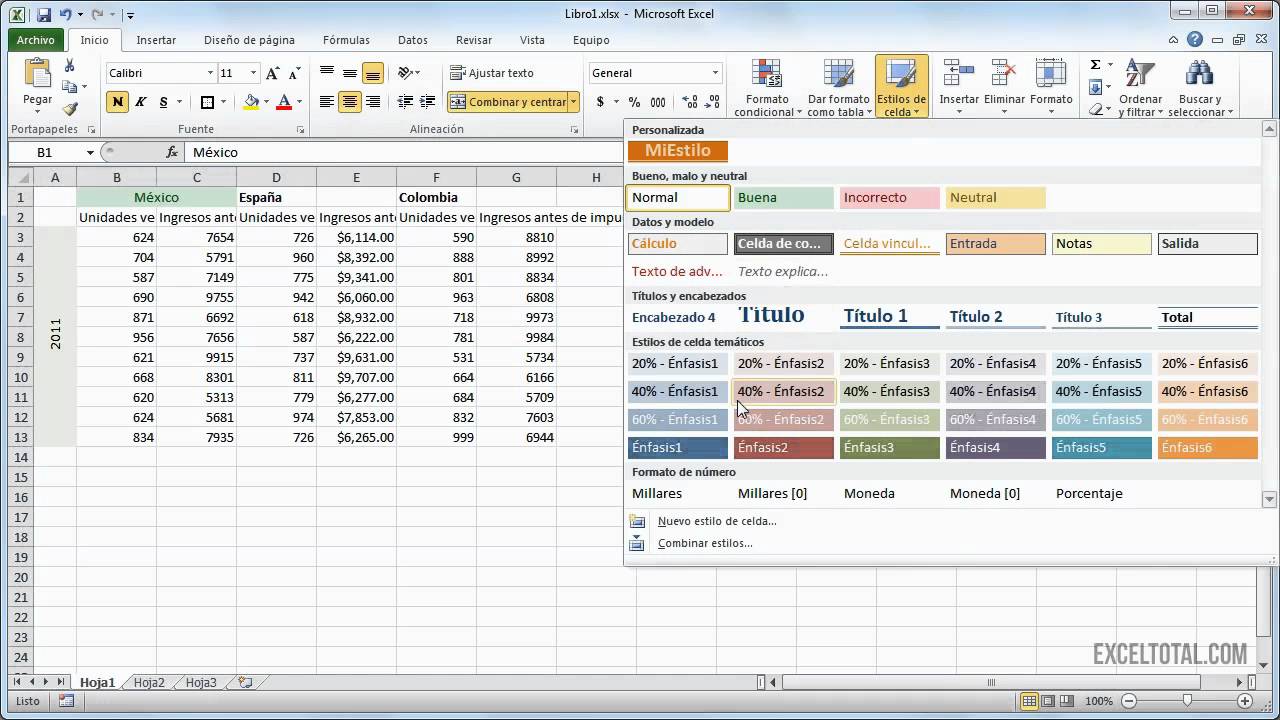
Task: Click the Format Painter brush icon
Action: tap(69, 109)
